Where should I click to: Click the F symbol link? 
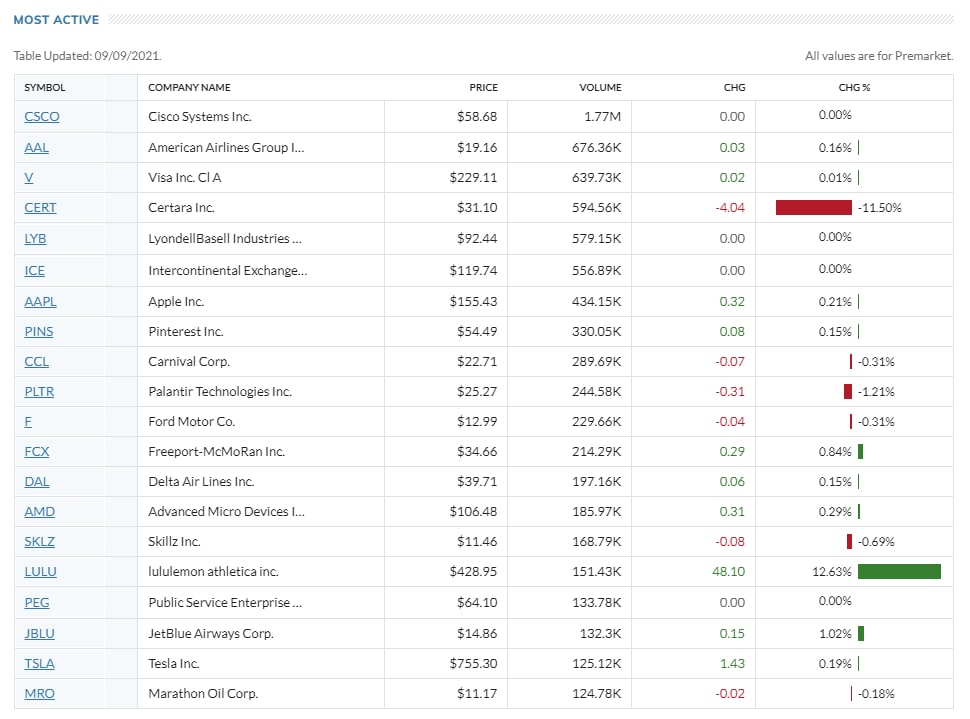[x=28, y=421]
